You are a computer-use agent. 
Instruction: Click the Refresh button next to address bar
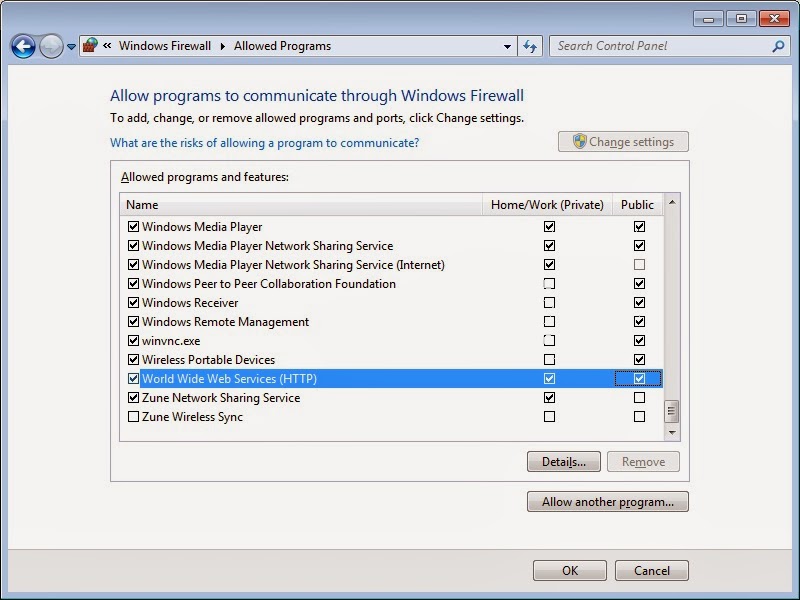(x=530, y=46)
